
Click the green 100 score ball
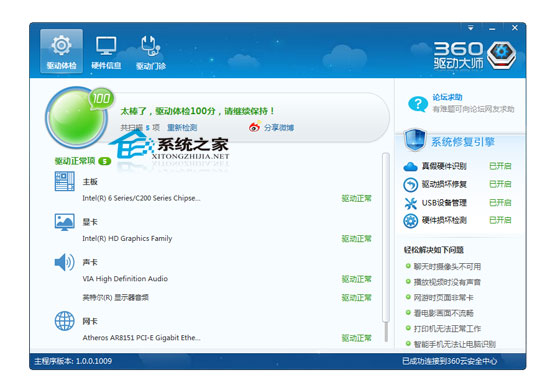[x=76, y=118]
